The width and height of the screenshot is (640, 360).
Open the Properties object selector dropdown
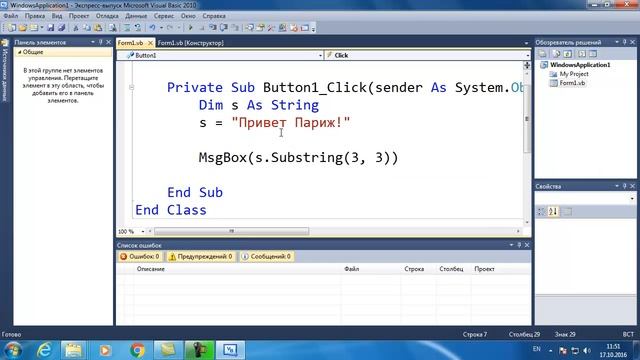632,198
